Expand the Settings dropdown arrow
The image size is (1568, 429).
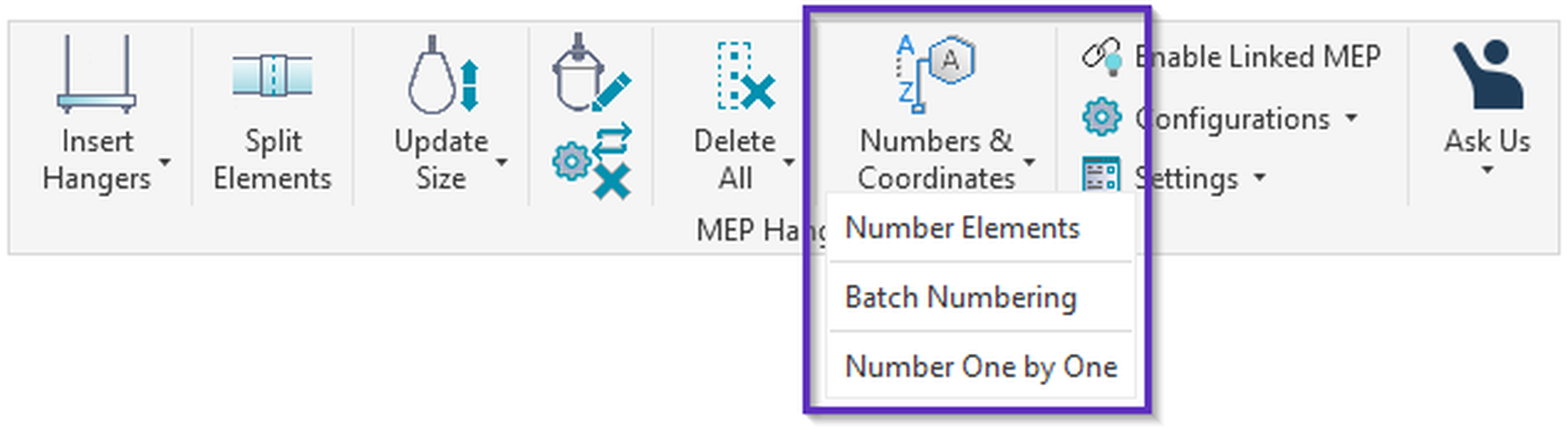[x=1259, y=177]
